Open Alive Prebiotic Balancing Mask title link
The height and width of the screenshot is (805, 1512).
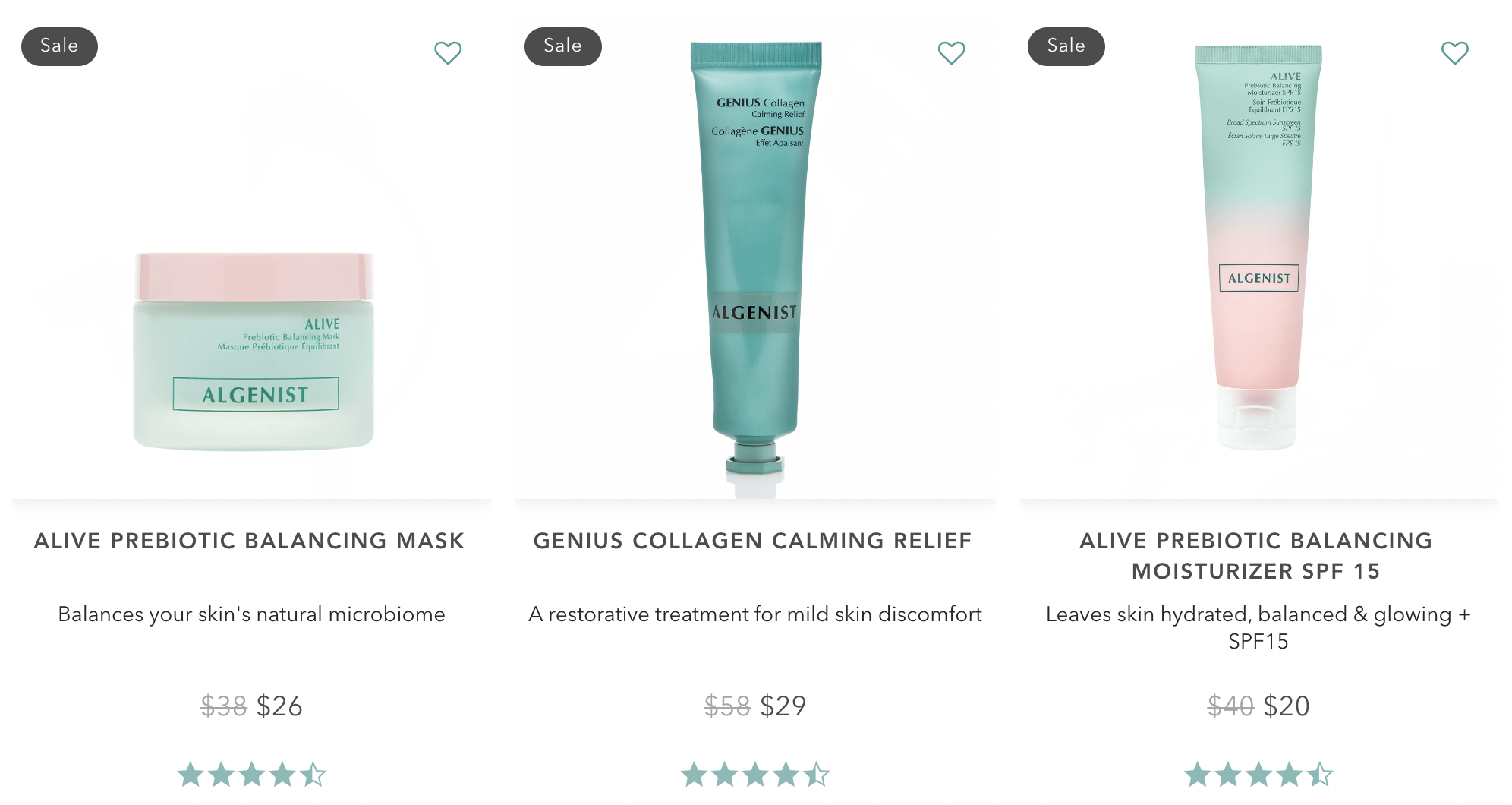250,541
